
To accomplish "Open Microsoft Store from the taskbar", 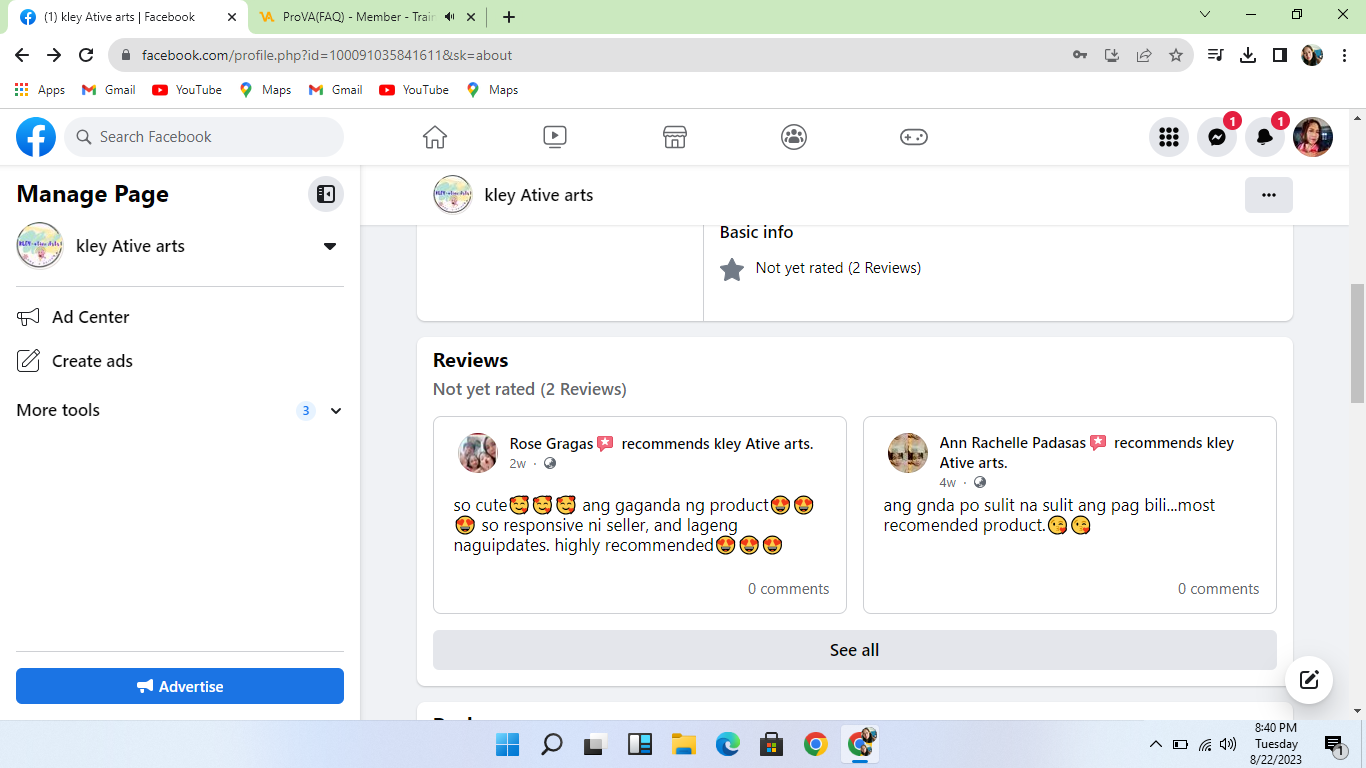I will [772, 744].
